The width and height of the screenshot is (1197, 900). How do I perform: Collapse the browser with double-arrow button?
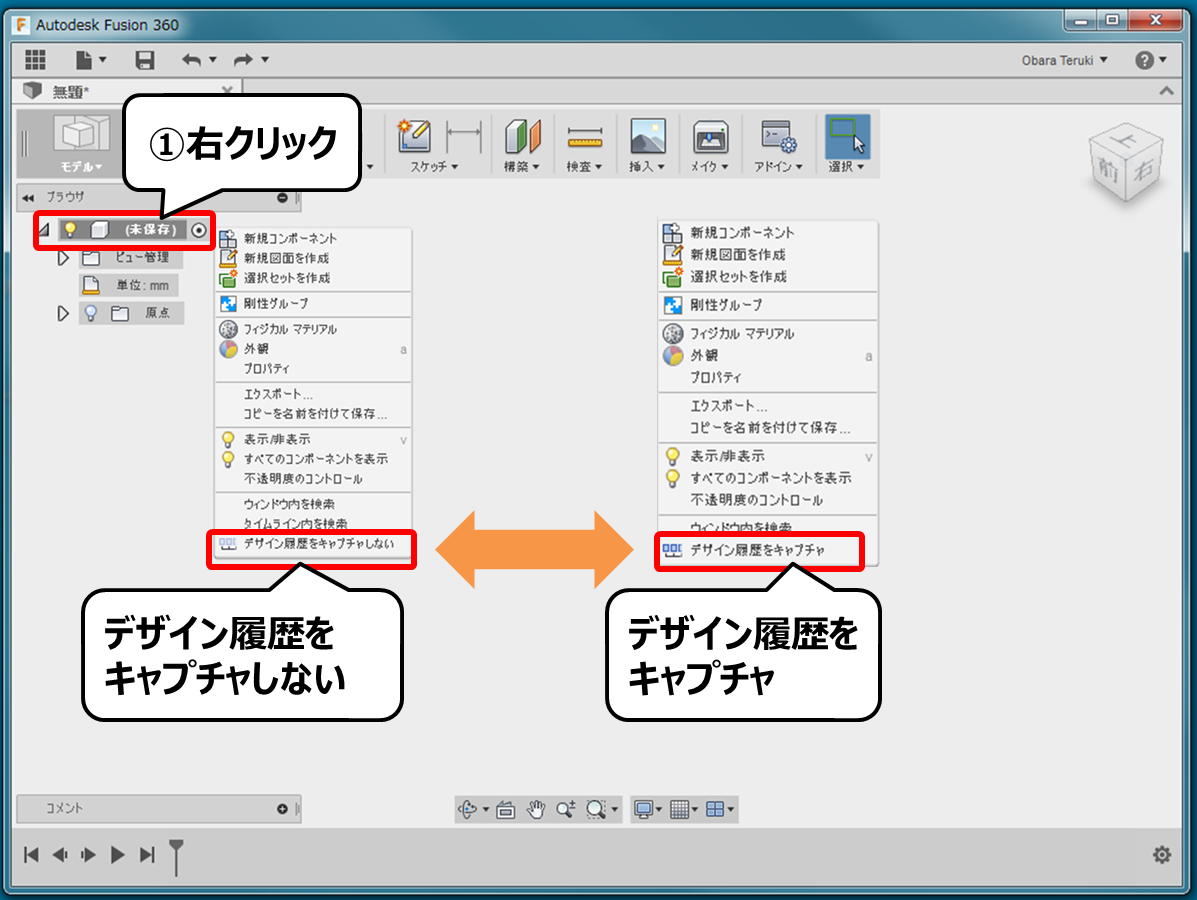click(x=28, y=198)
